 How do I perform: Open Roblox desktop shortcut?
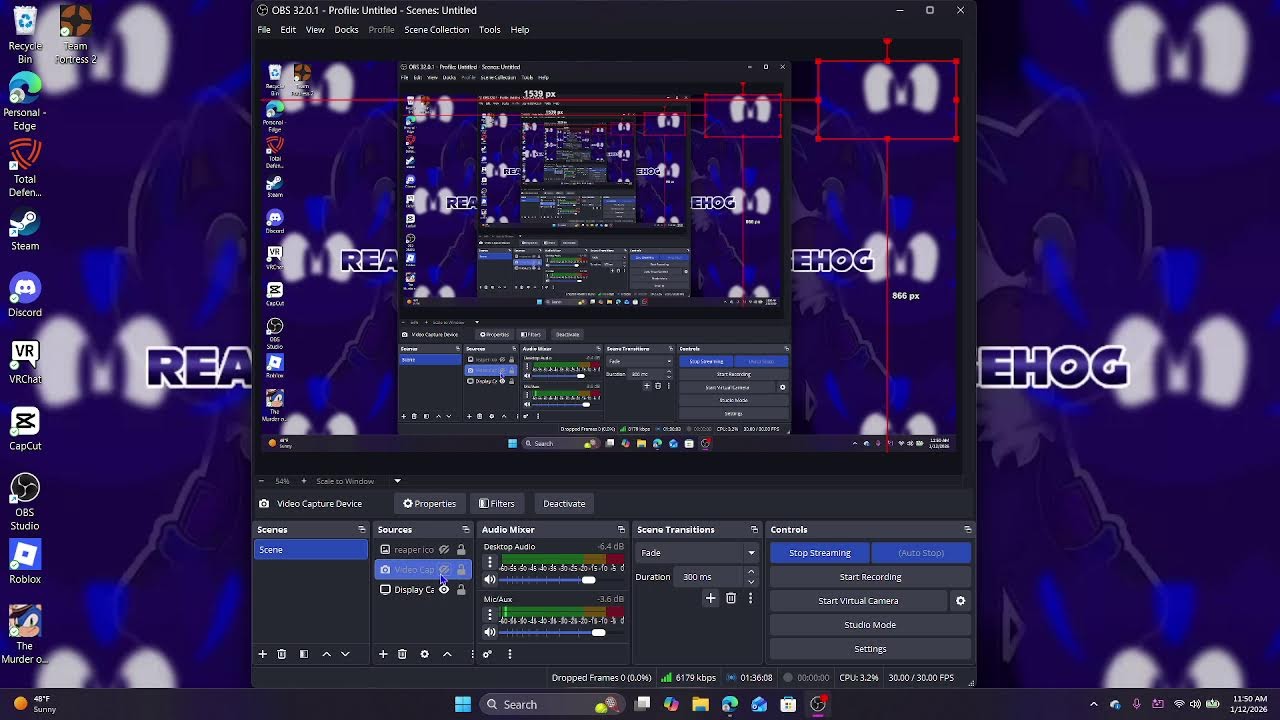25,563
